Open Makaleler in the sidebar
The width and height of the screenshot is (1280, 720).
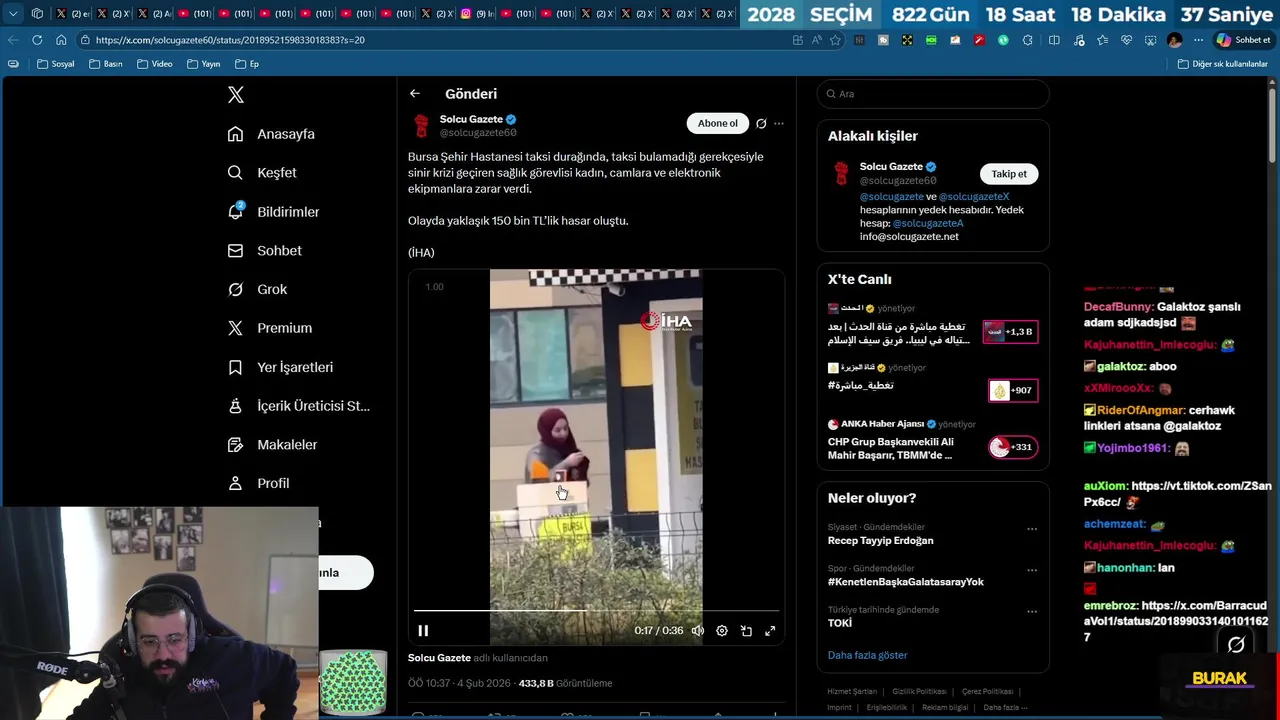(272, 445)
